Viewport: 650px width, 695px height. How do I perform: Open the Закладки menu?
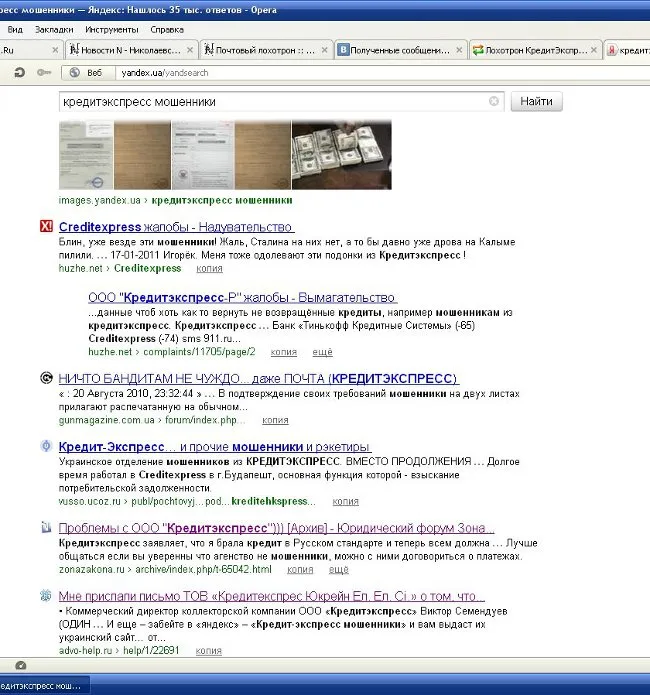click(x=54, y=30)
